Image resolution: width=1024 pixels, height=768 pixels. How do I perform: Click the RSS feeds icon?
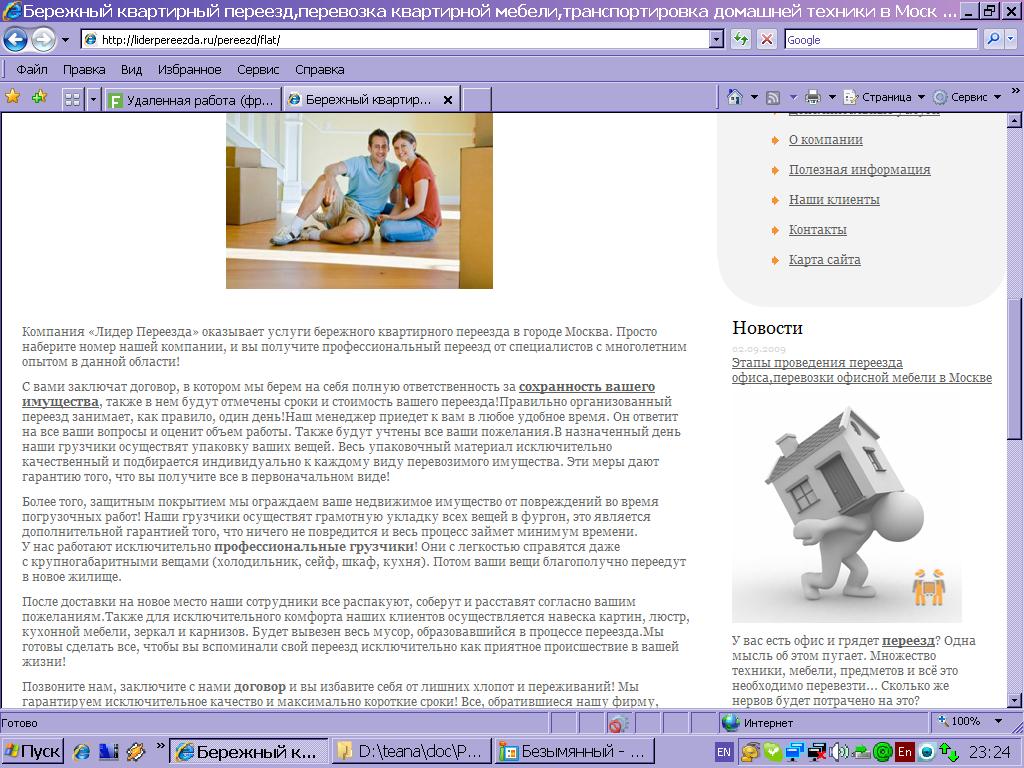coord(773,97)
